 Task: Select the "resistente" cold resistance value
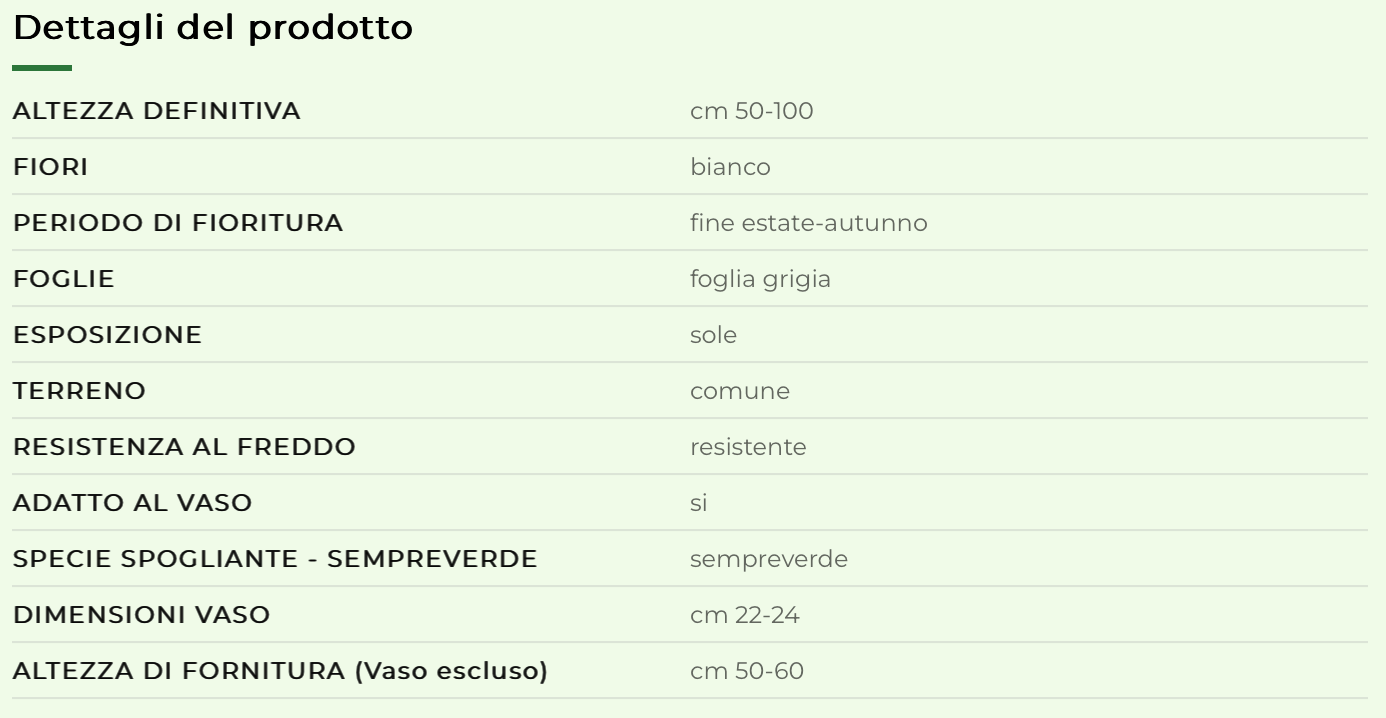tap(748, 447)
